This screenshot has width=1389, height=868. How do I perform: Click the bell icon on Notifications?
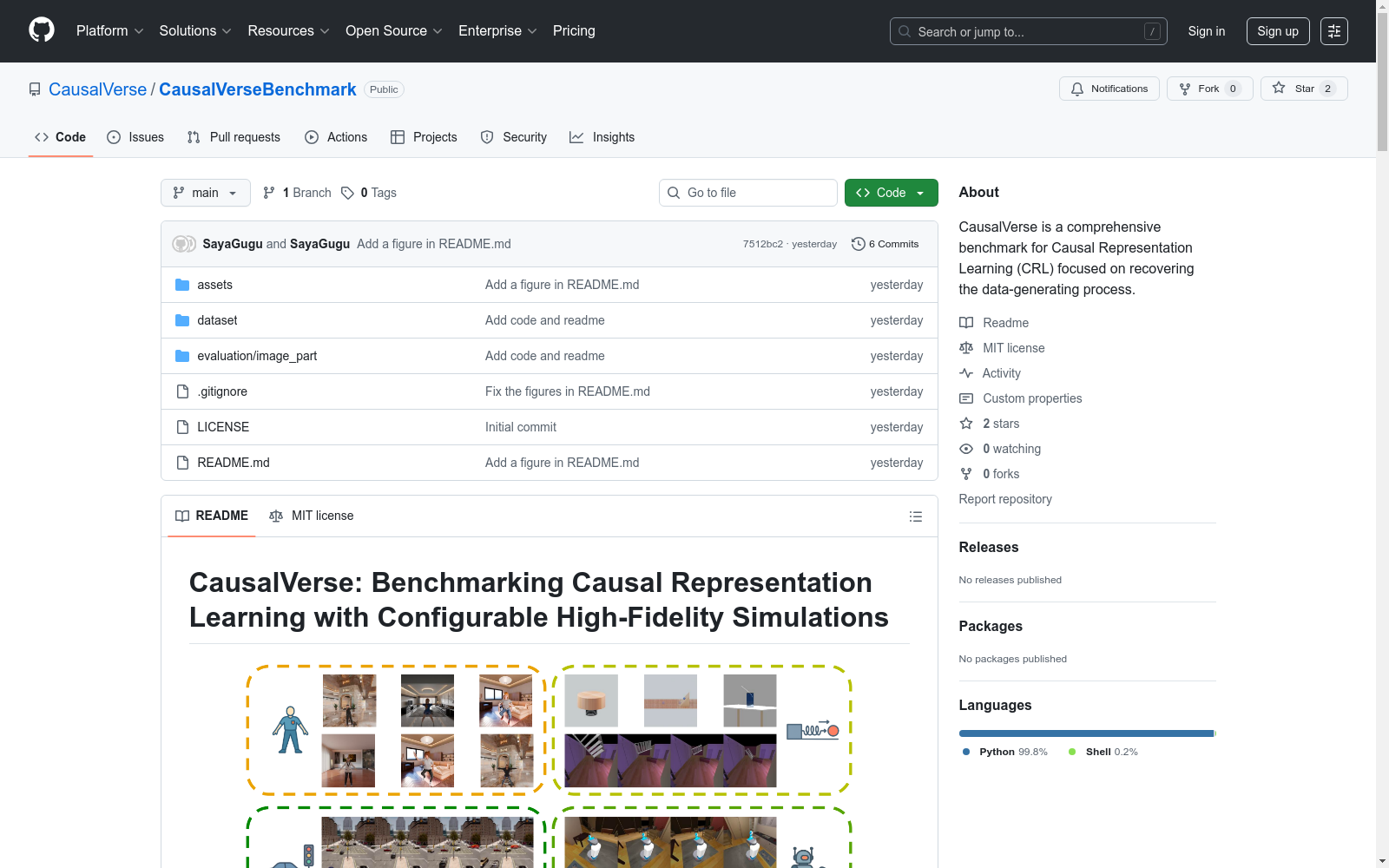1077,89
